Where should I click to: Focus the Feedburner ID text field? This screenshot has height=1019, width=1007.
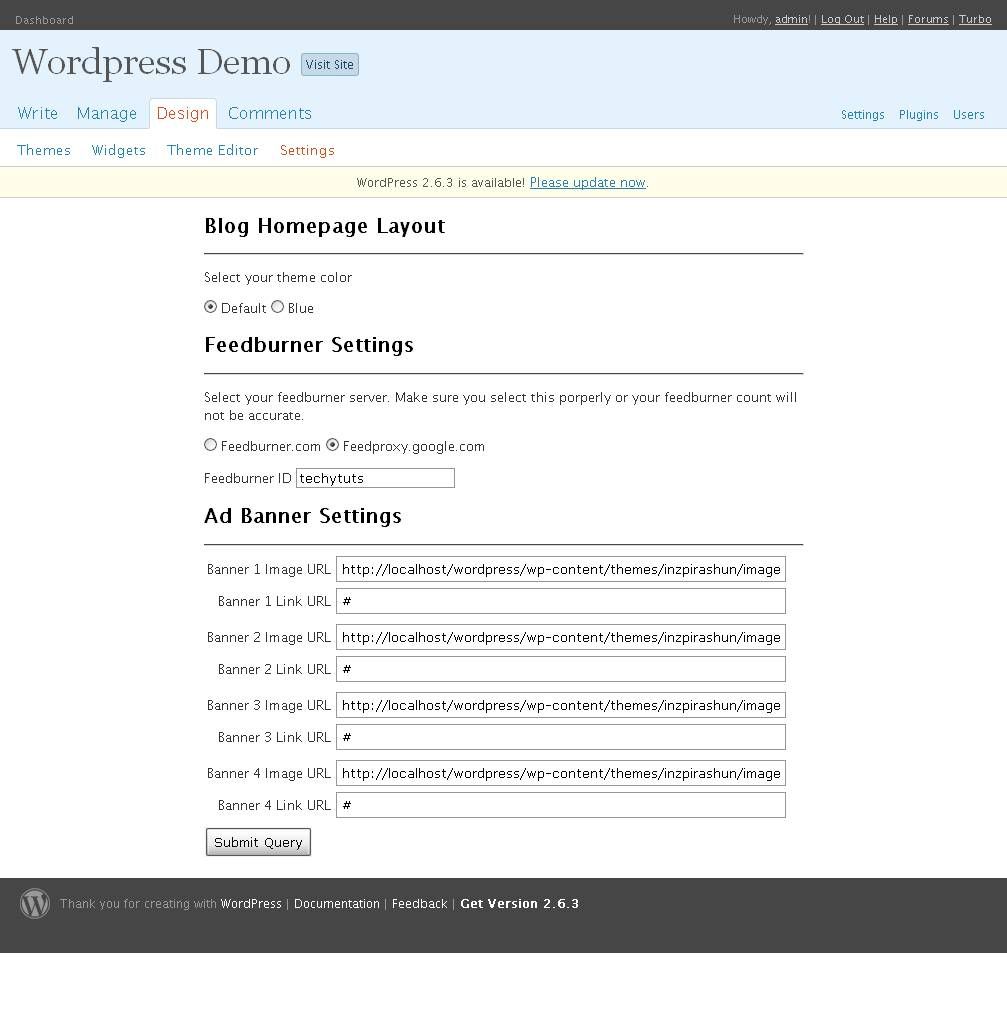pos(375,478)
